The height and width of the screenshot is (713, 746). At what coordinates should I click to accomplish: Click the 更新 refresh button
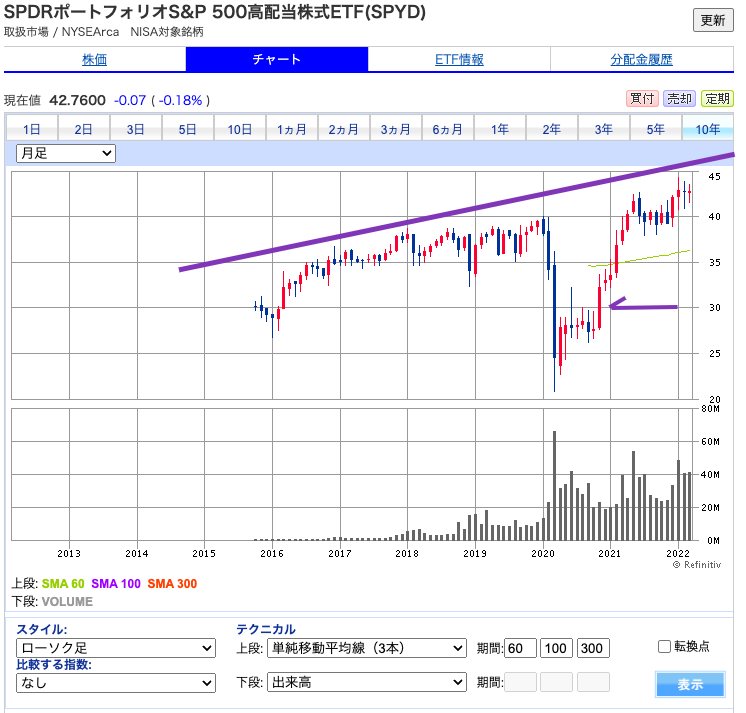point(713,20)
